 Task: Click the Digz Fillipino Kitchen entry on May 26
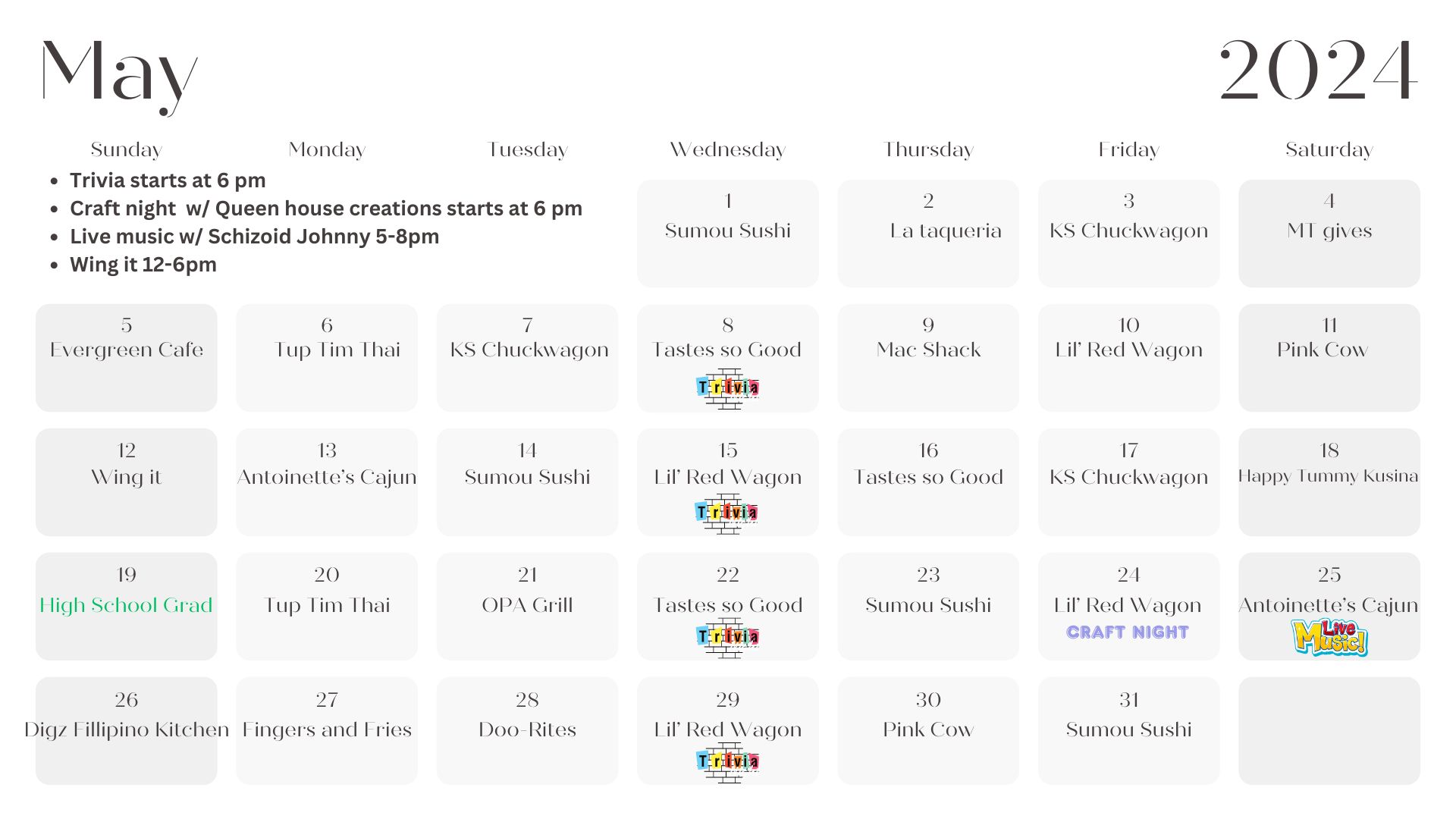[x=126, y=730]
